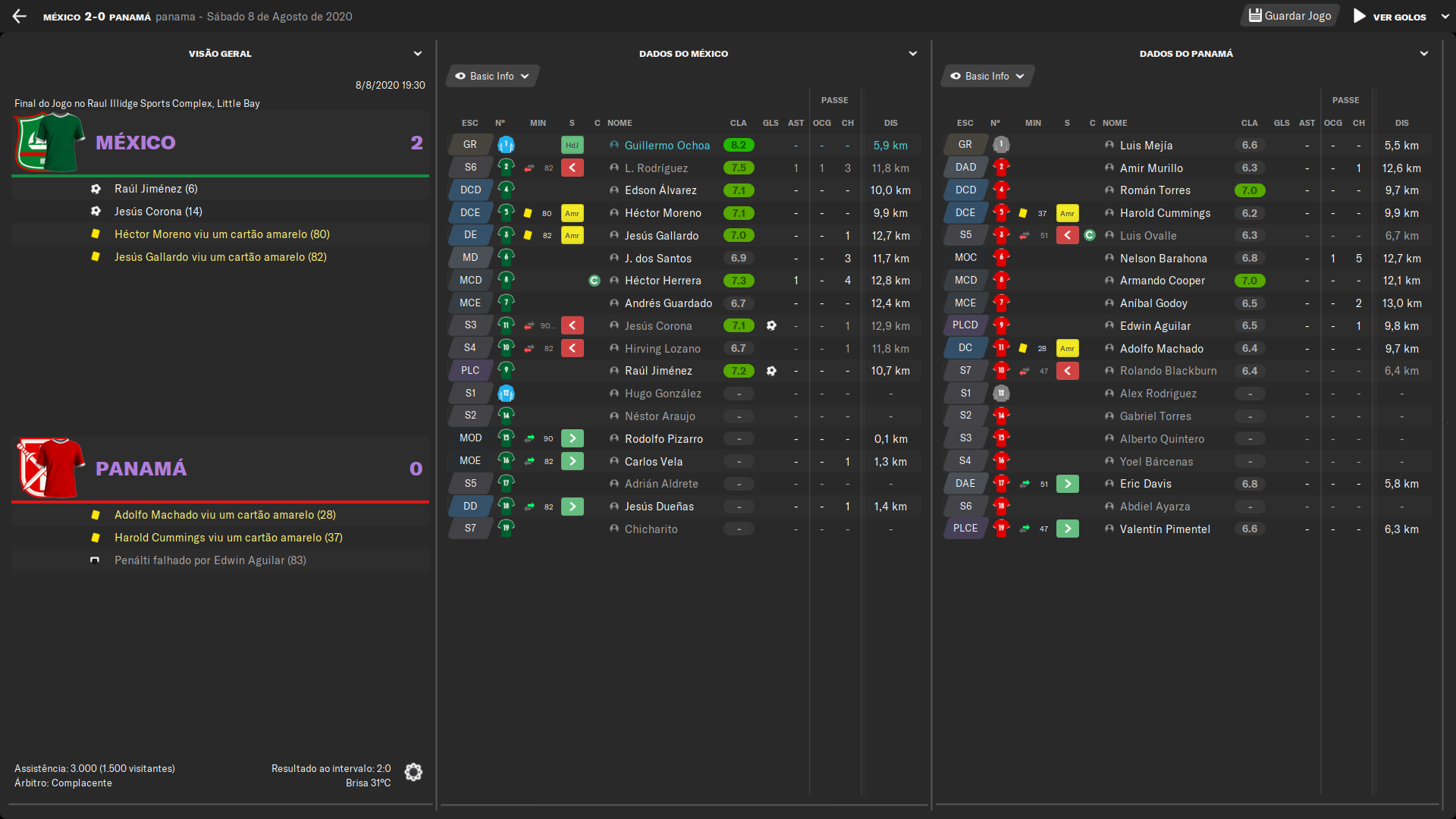Viewport: 1456px width, 819px height.
Task: Open the Dados do Panamá panel dropdown
Action: pos(1424,54)
